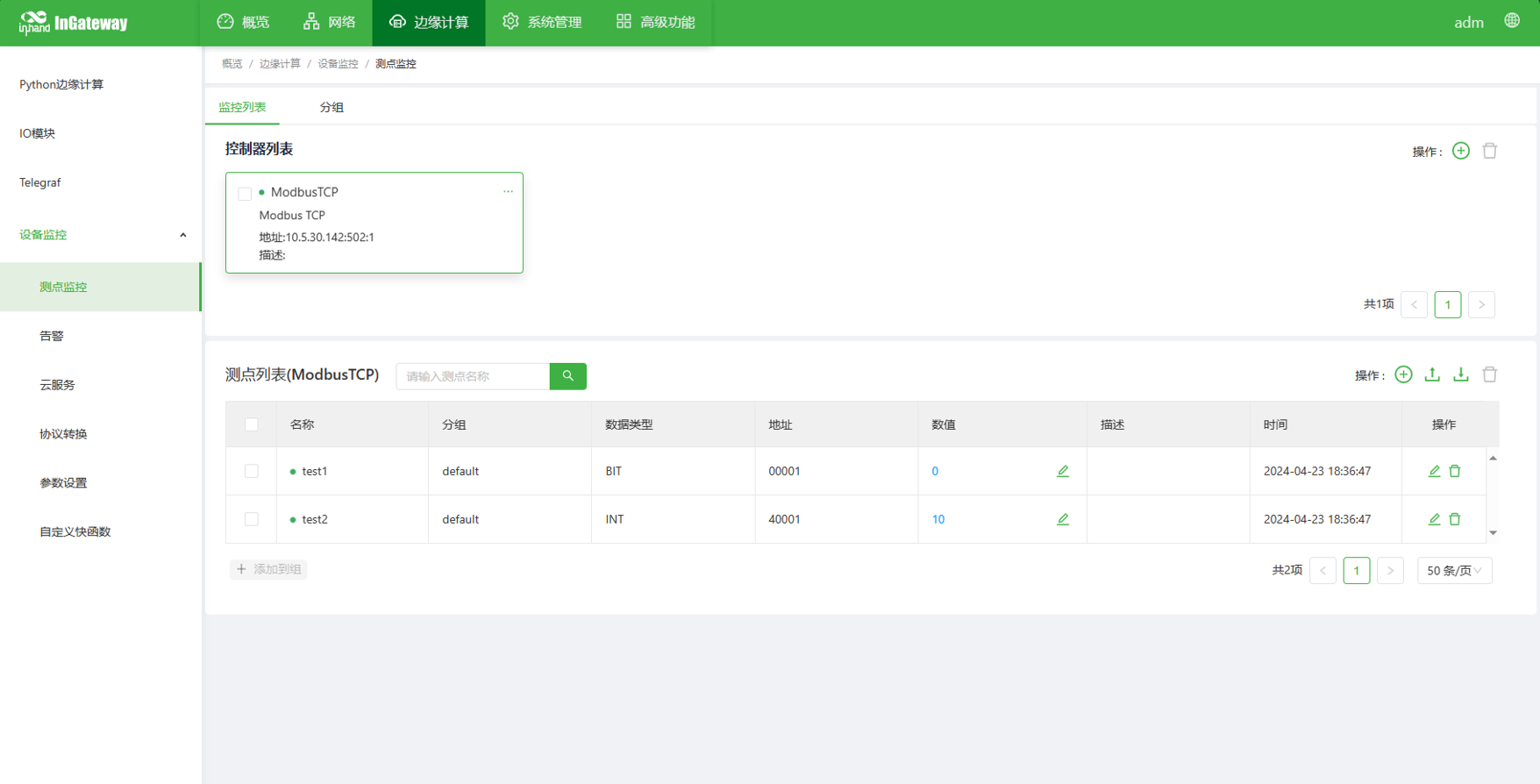Open the 边缘计算 top menu

tap(429, 23)
